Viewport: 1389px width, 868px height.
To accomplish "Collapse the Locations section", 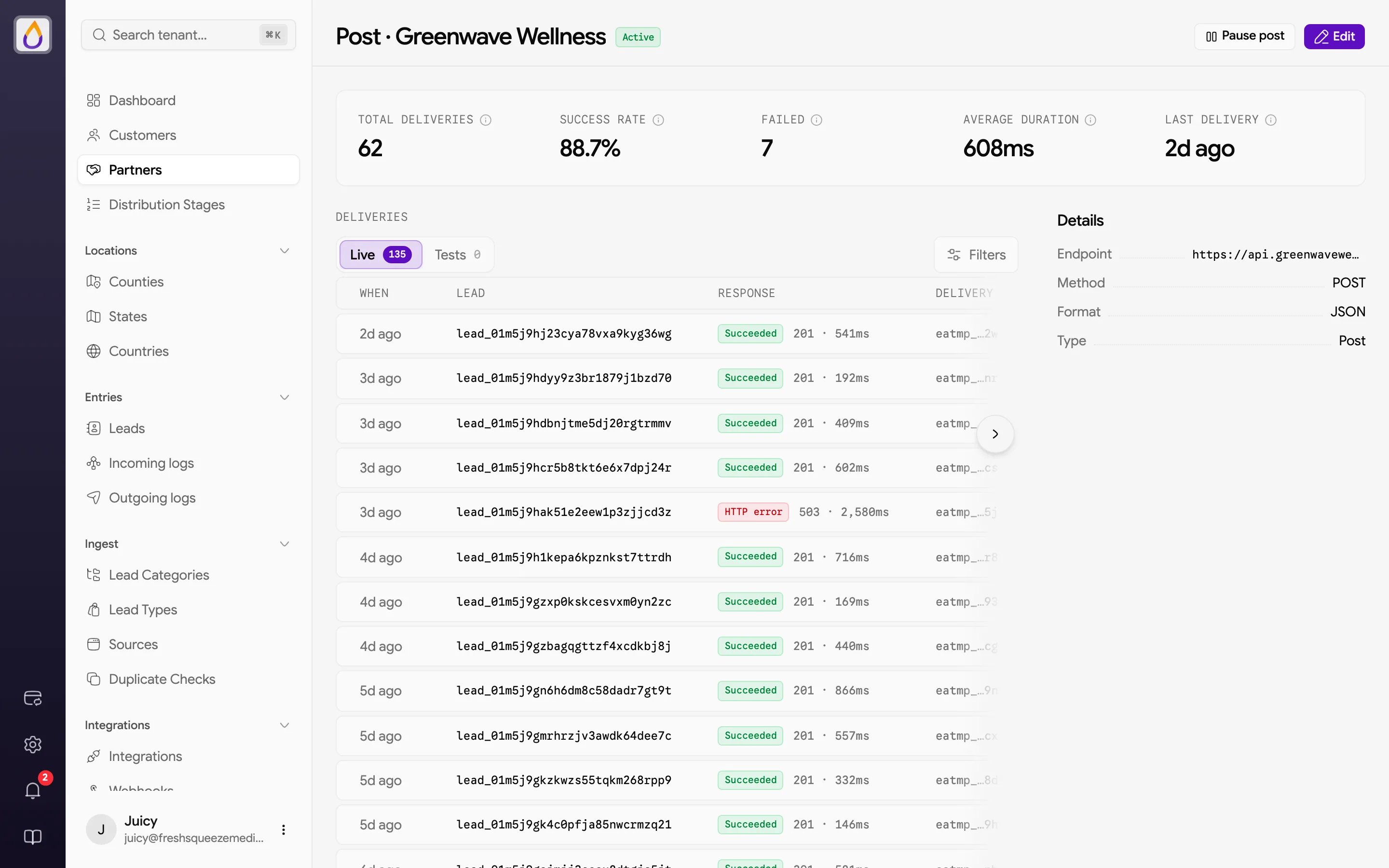I will tap(284, 251).
